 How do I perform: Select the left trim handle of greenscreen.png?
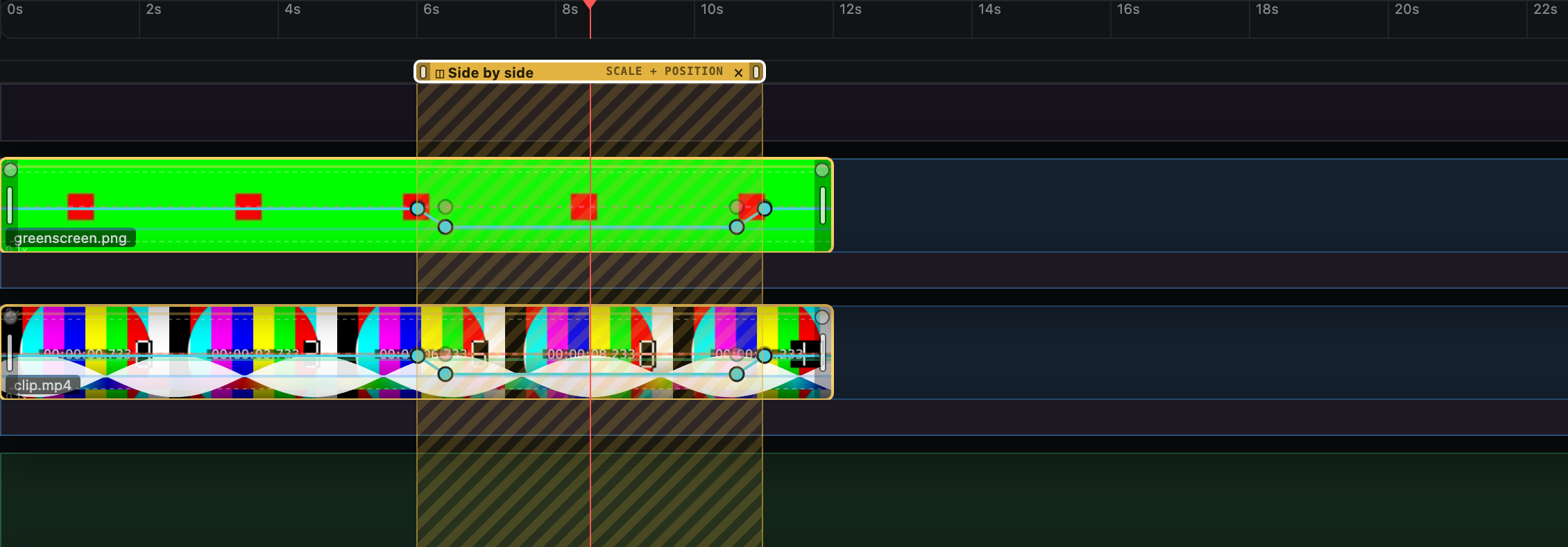point(10,205)
